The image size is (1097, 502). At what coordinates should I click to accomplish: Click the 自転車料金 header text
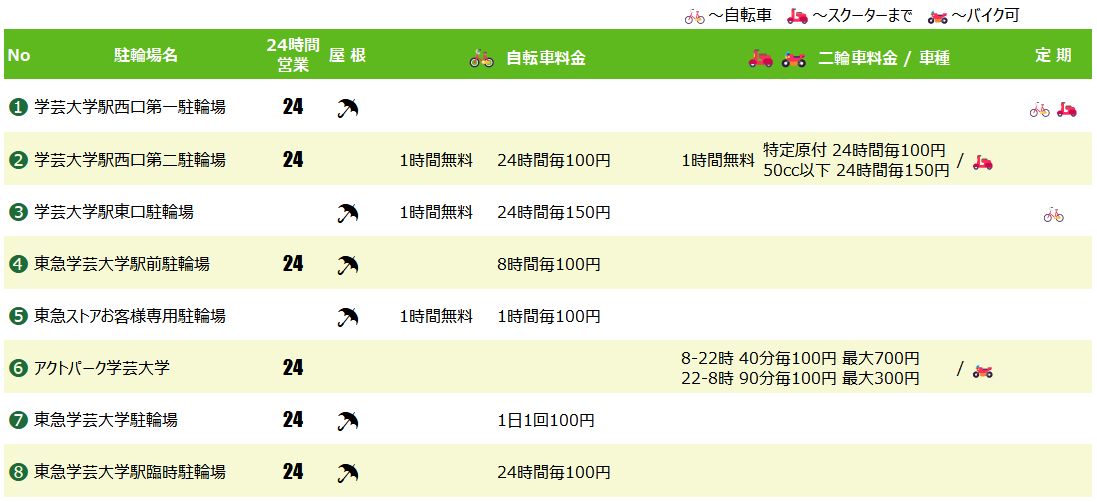coord(546,59)
